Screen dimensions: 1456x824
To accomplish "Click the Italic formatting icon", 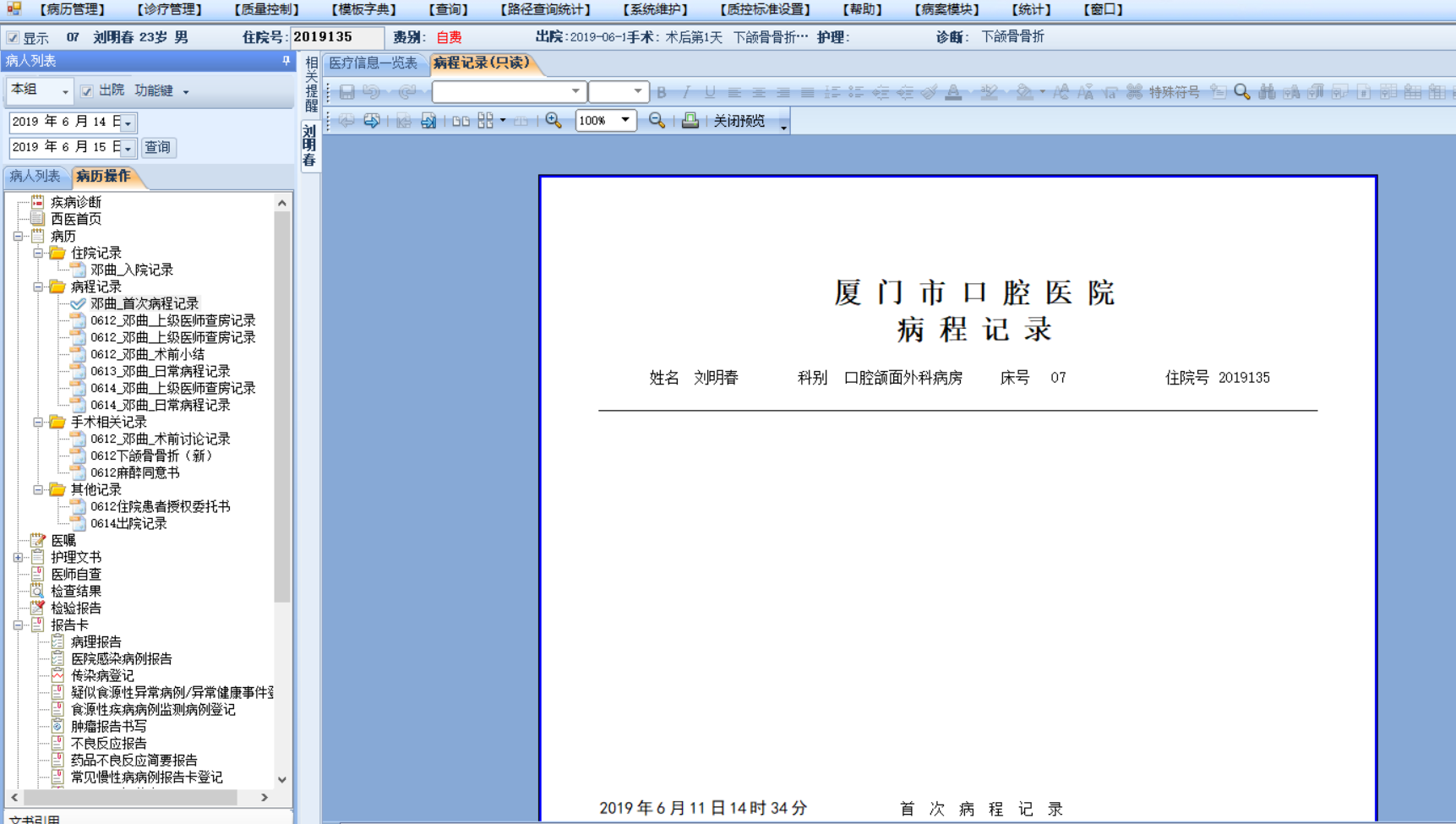I will point(686,92).
